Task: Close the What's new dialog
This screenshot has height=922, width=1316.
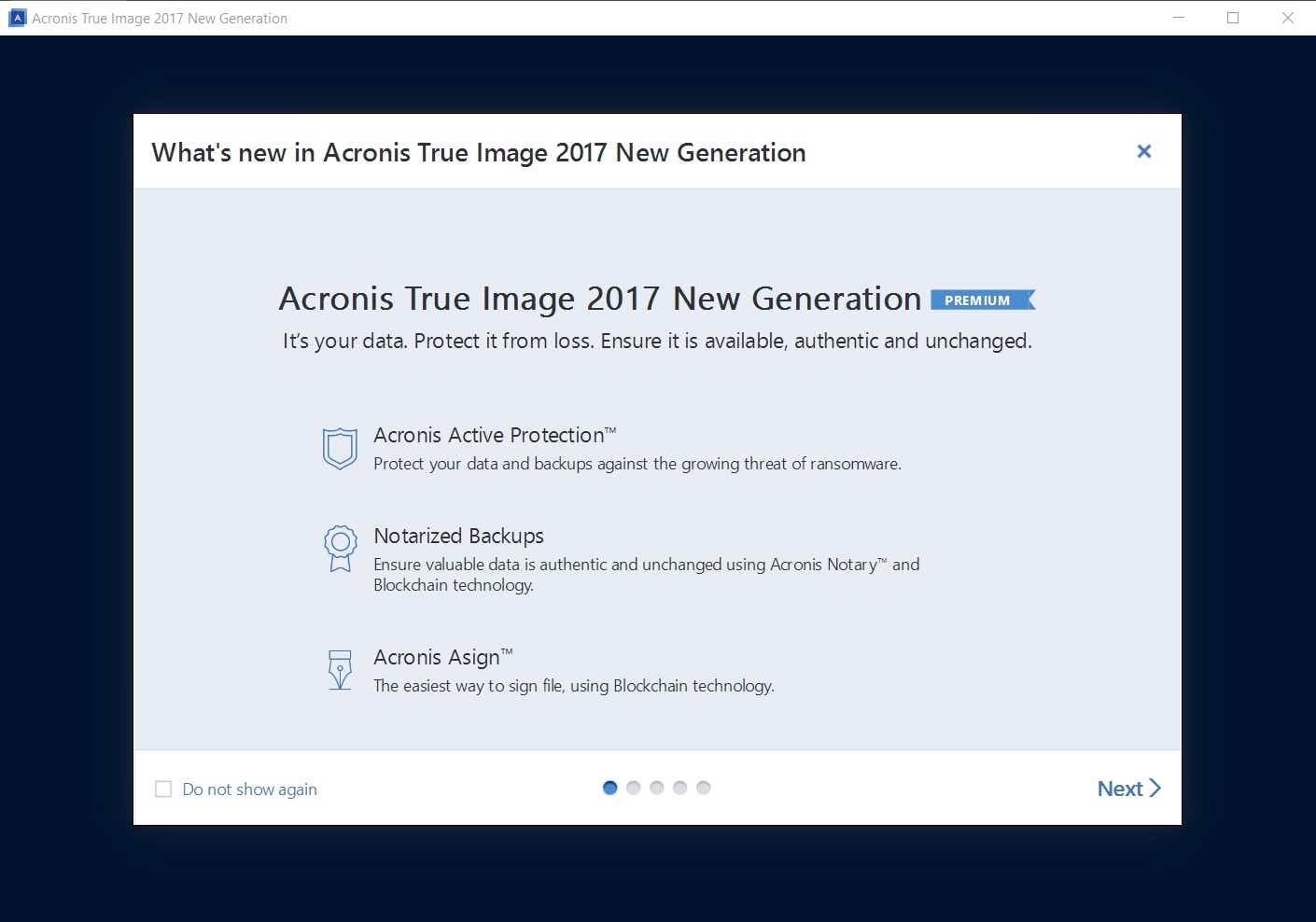Action: pyautogui.click(x=1143, y=151)
